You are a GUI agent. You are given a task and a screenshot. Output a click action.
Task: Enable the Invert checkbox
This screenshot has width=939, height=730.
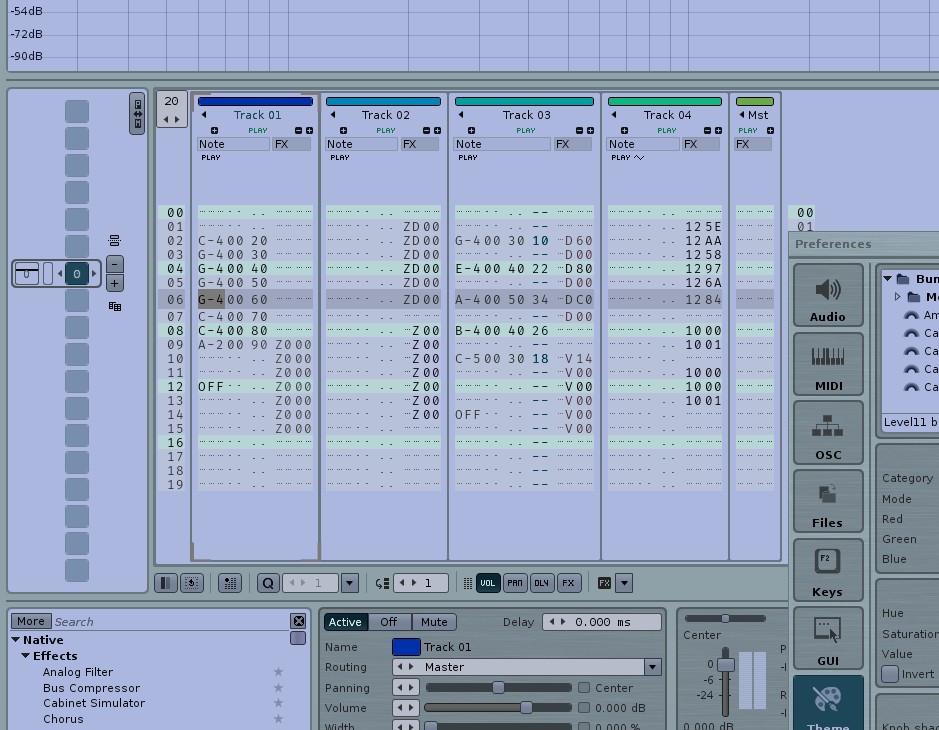pyautogui.click(x=890, y=674)
